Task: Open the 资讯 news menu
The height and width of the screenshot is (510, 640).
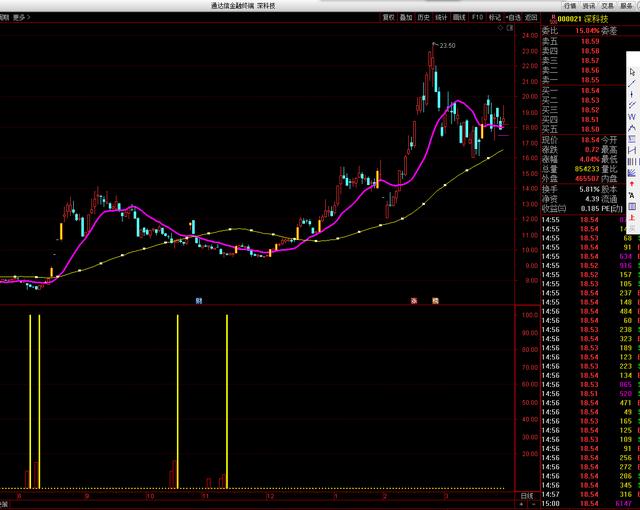Action: tap(589, 6)
